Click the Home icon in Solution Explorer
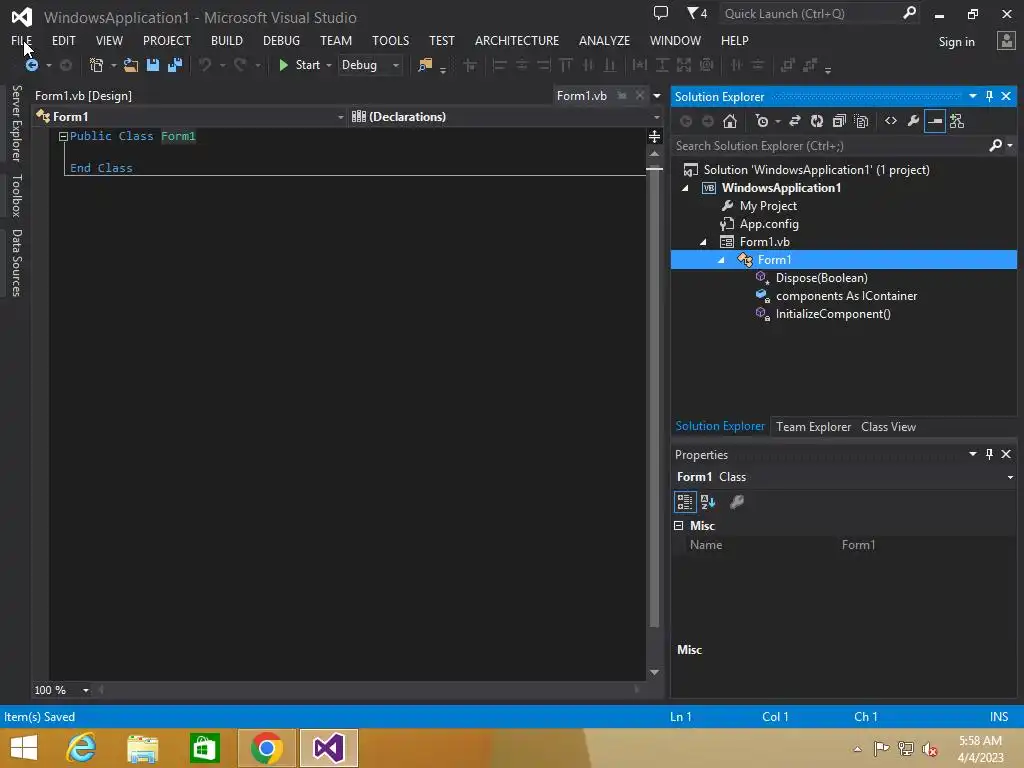 coord(730,121)
